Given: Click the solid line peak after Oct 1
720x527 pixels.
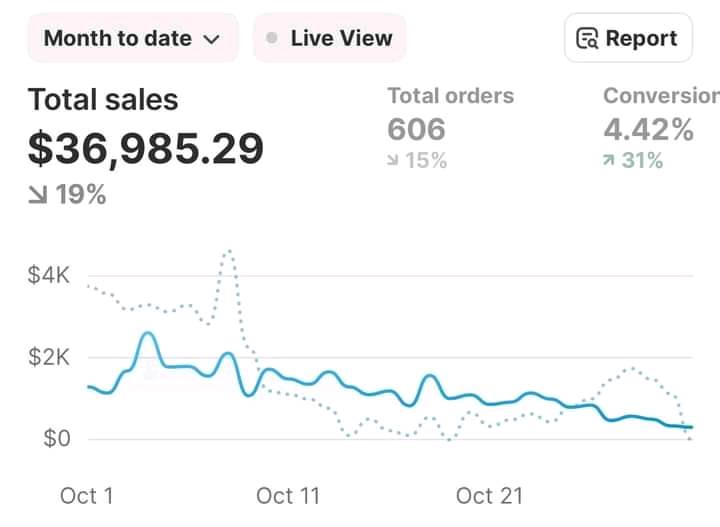Looking at the screenshot, I should (x=148, y=334).
